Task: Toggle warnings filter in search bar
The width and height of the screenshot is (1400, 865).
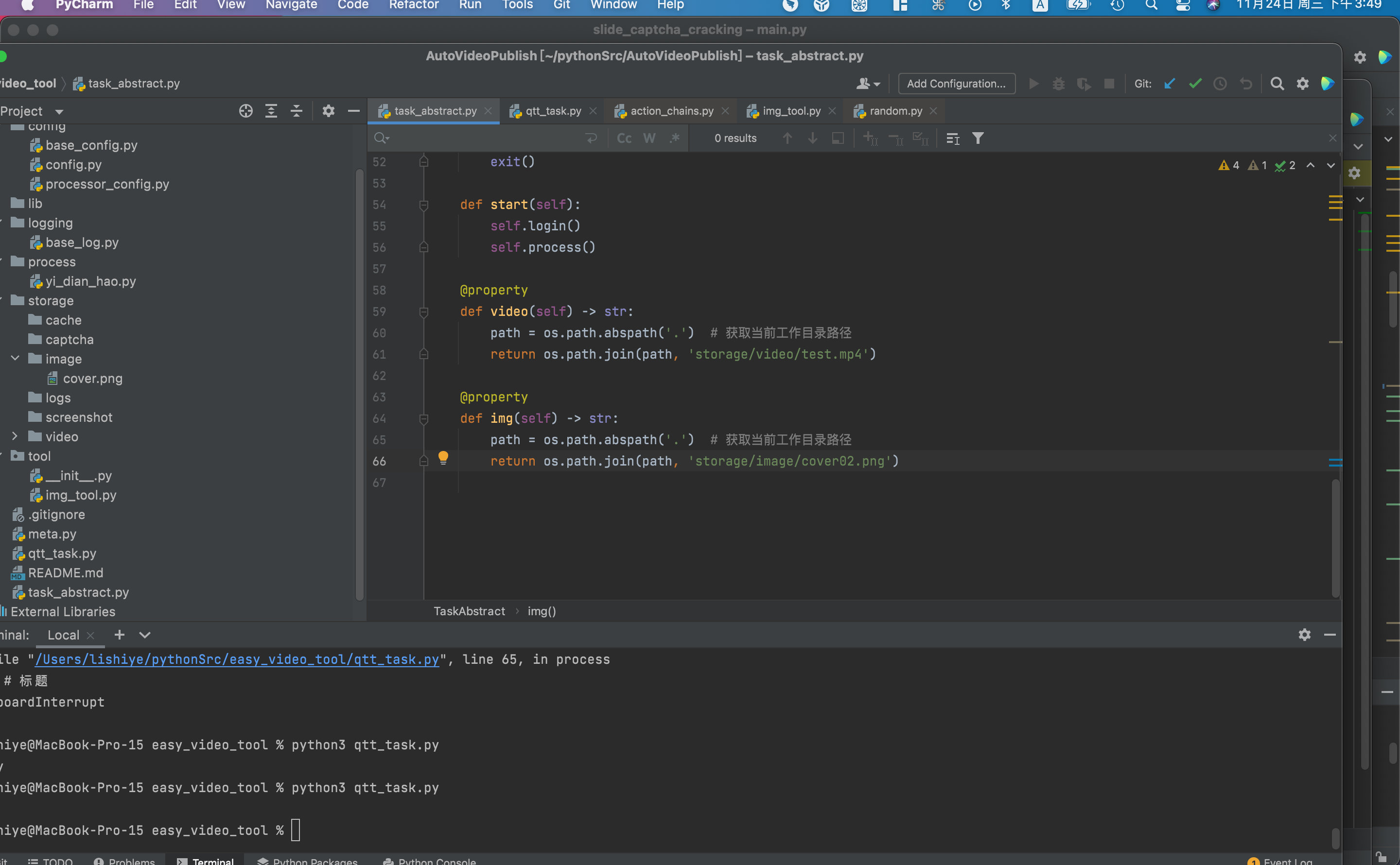Action: [x=979, y=138]
